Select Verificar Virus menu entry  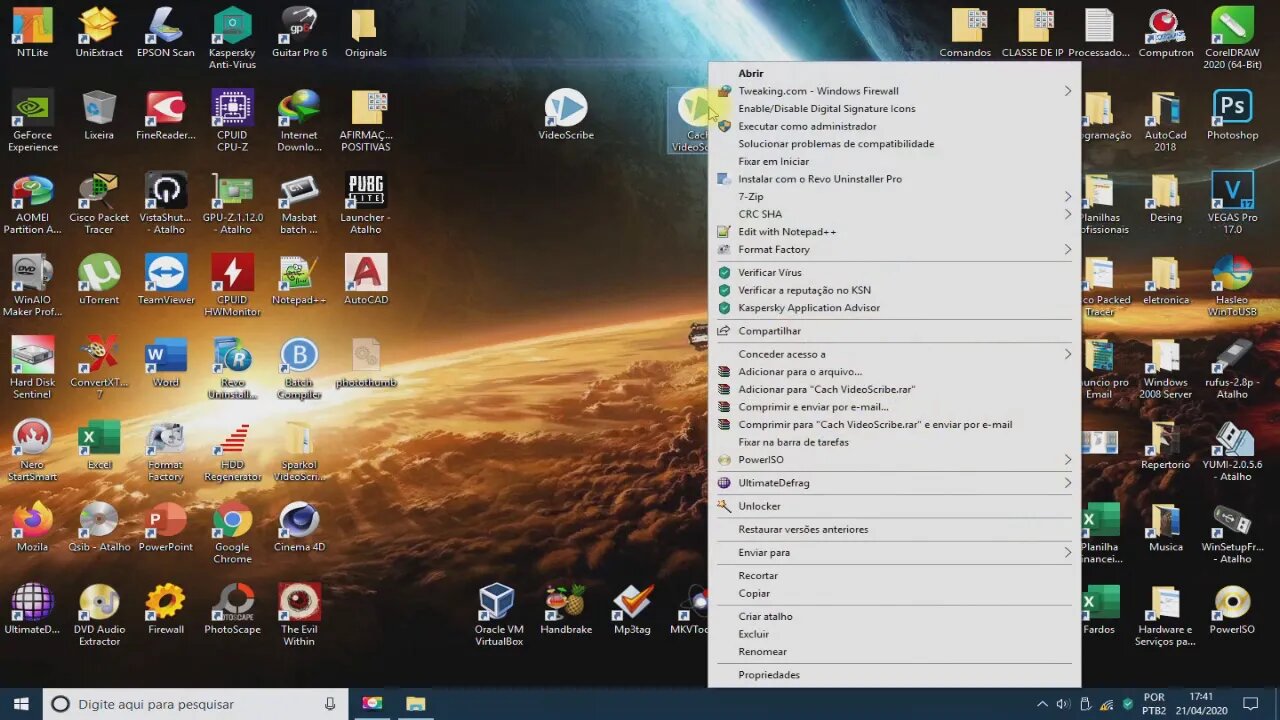770,273
